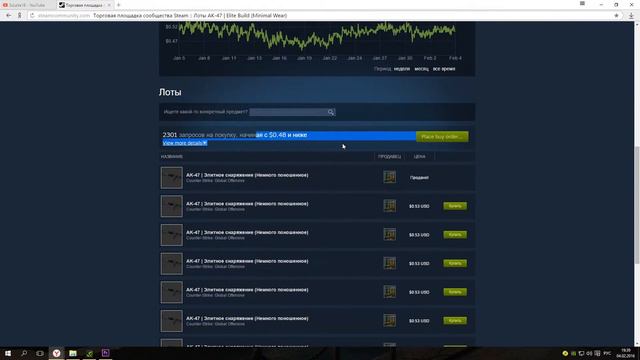Open the taskbar icon left of Premiere Pro
The width and height of the screenshot is (640, 360).
pyautogui.click(x=89, y=353)
